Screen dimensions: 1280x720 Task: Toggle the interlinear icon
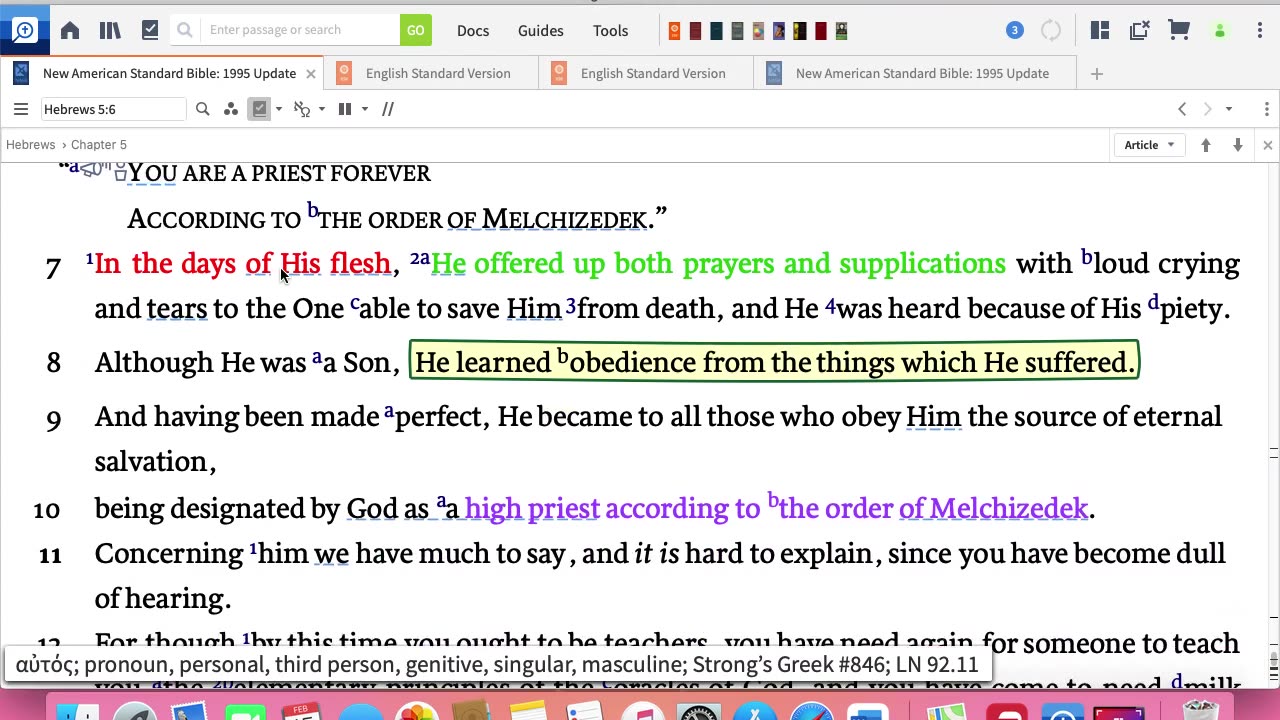pos(302,109)
